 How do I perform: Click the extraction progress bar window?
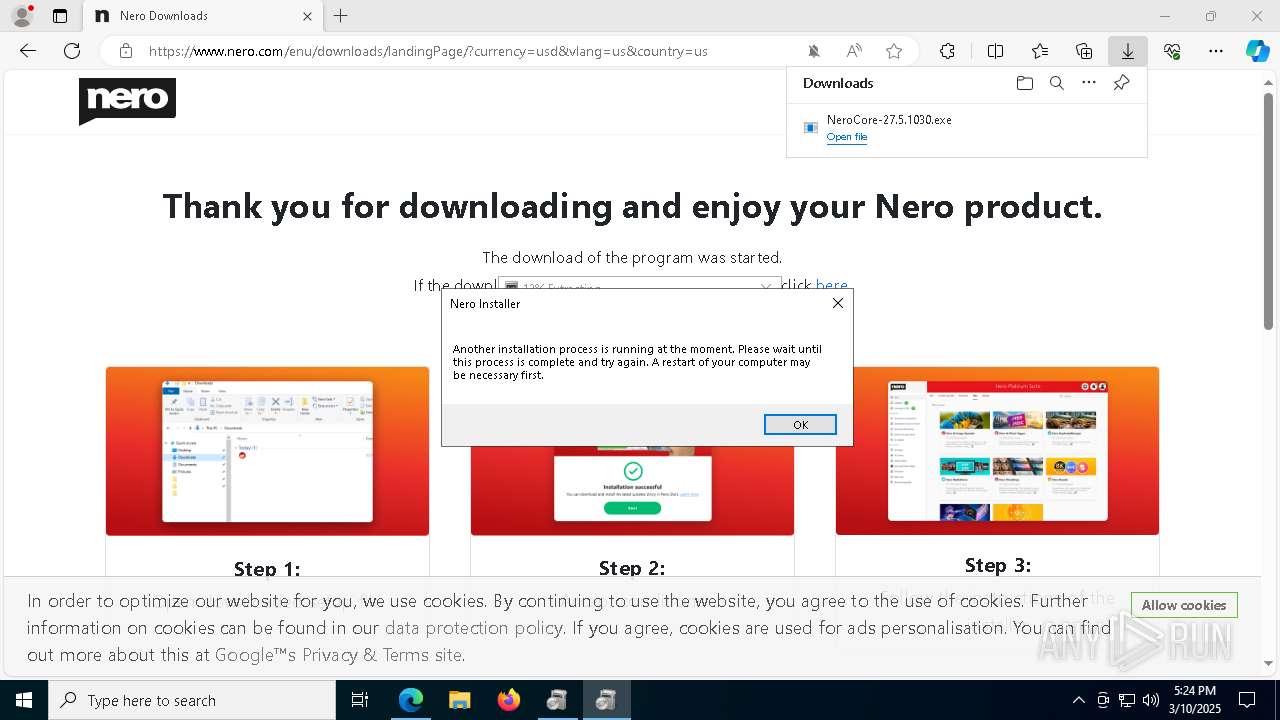coord(640,285)
